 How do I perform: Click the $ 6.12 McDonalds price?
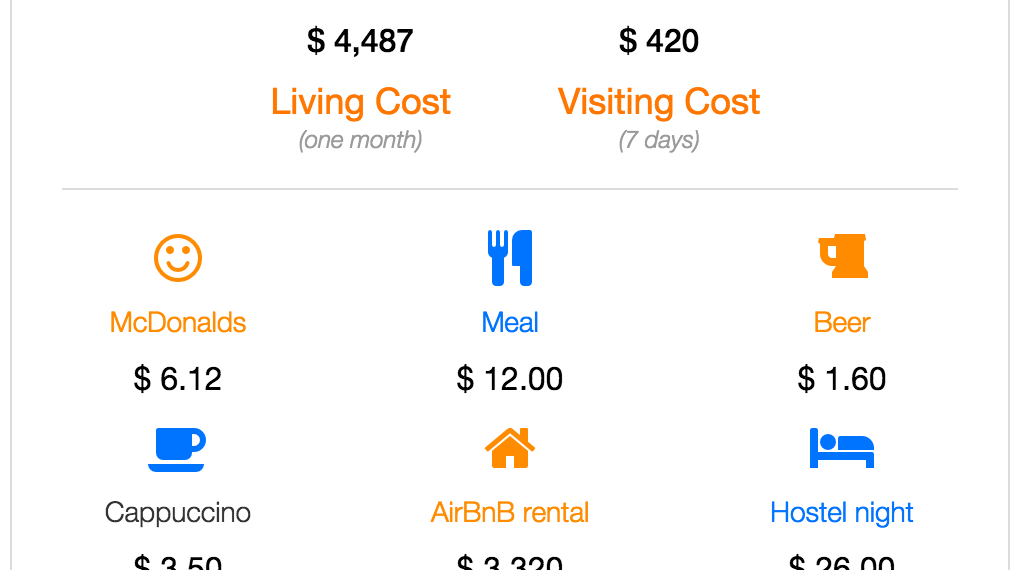click(x=178, y=379)
